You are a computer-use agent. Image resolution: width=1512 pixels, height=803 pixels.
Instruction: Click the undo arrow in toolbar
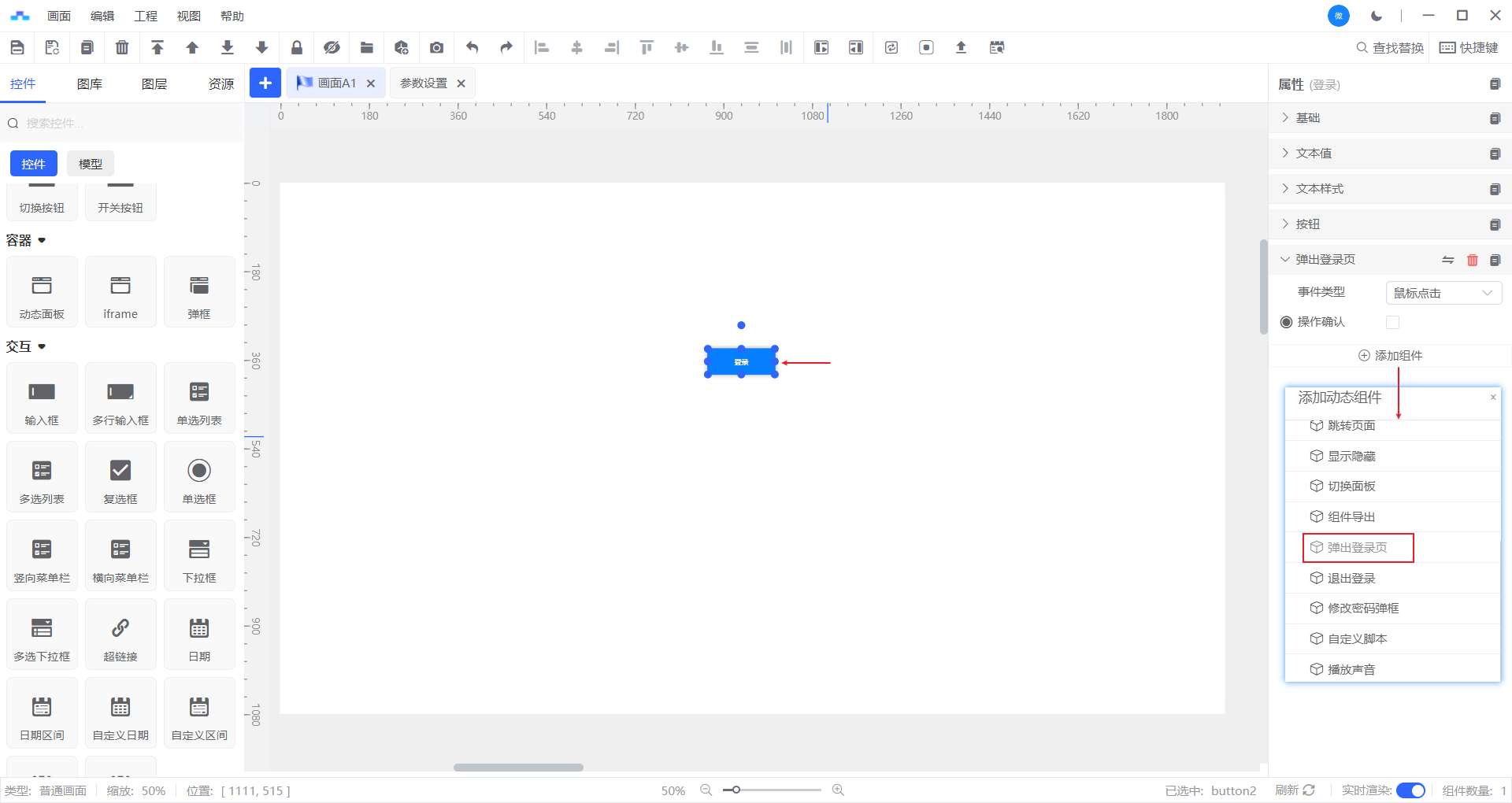472,48
